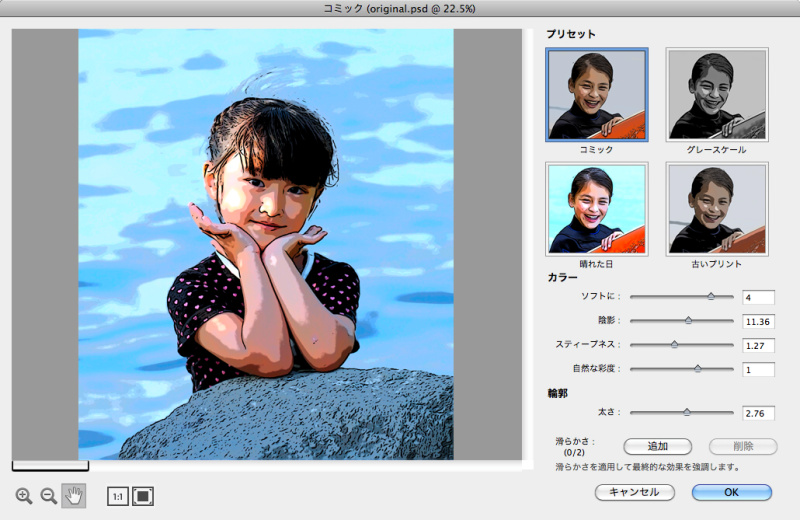The height and width of the screenshot is (520, 800).
Task: Click the zoom out magnifier icon
Action: (x=48, y=496)
